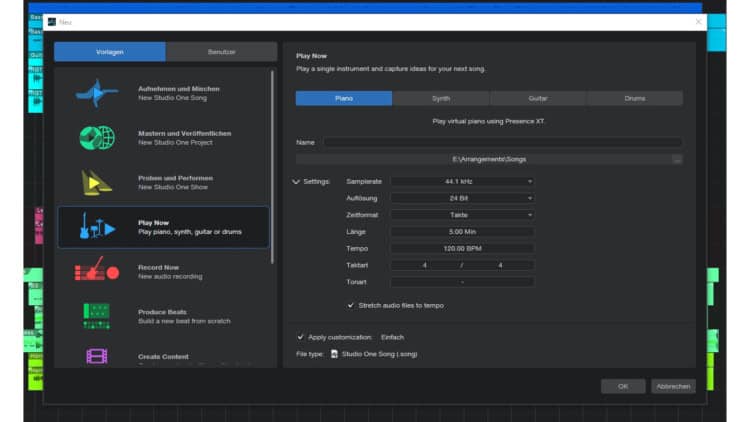
Task: Click 'Studio One Song (.song)' file type text
Action: point(379,354)
